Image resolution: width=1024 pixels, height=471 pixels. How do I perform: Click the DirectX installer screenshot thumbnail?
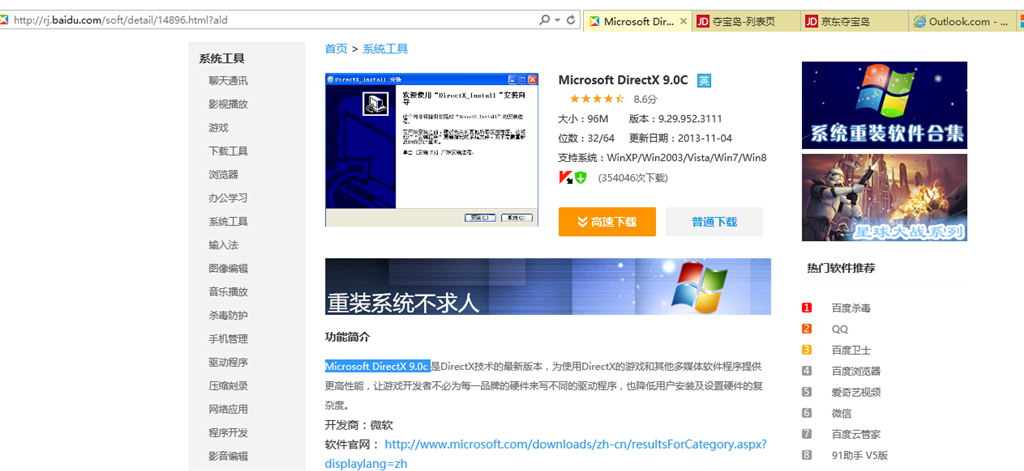[x=432, y=150]
